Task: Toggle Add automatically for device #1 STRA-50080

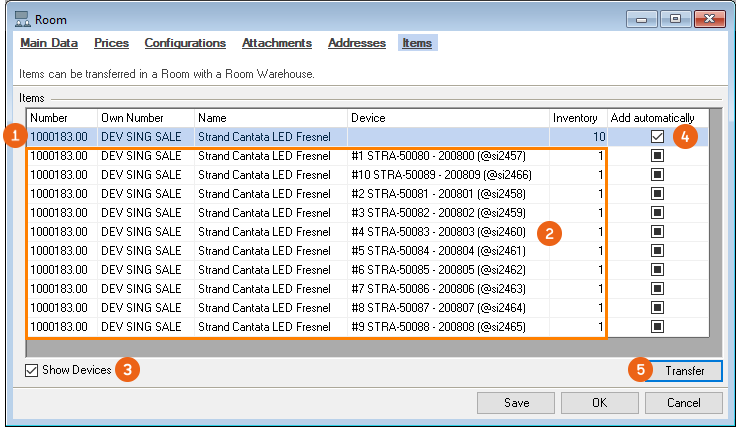Action: pos(657,156)
